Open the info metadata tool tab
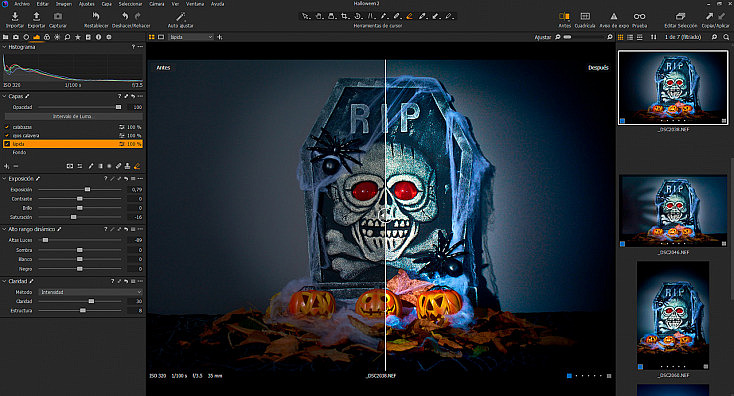 click(x=98, y=37)
